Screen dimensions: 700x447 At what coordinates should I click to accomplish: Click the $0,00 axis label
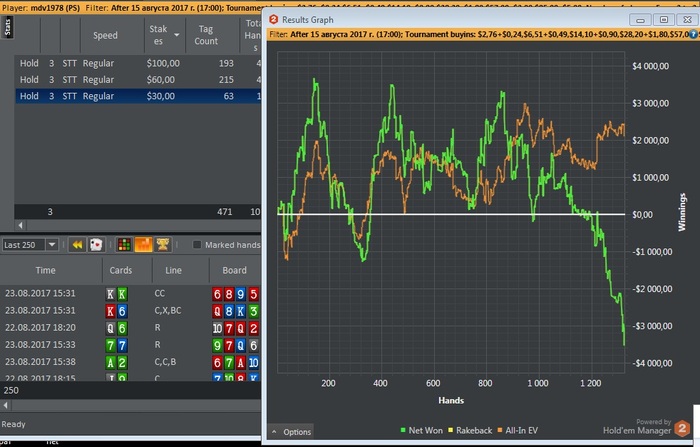click(642, 215)
